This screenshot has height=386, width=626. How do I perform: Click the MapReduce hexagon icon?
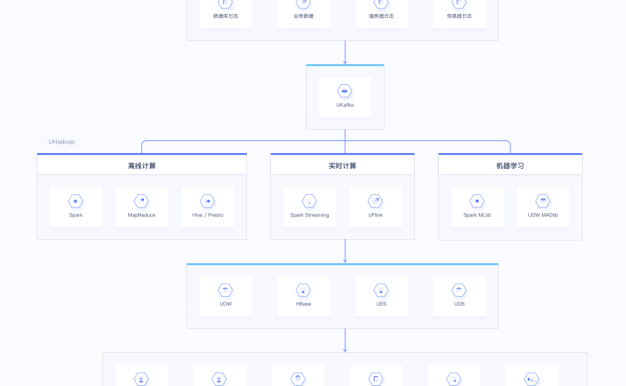141,201
